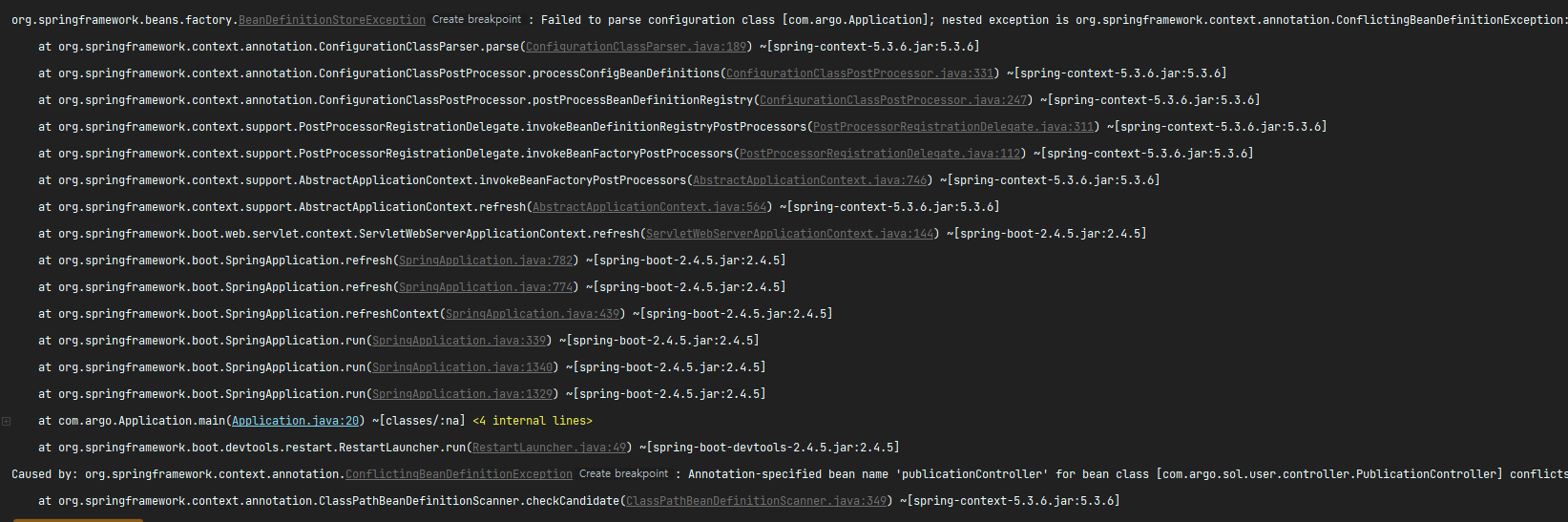Viewport: 1568px width, 522px height.
Task: Open PostProcessorRegistrationDelegate.java:112 link
Action: coord(880,154)
